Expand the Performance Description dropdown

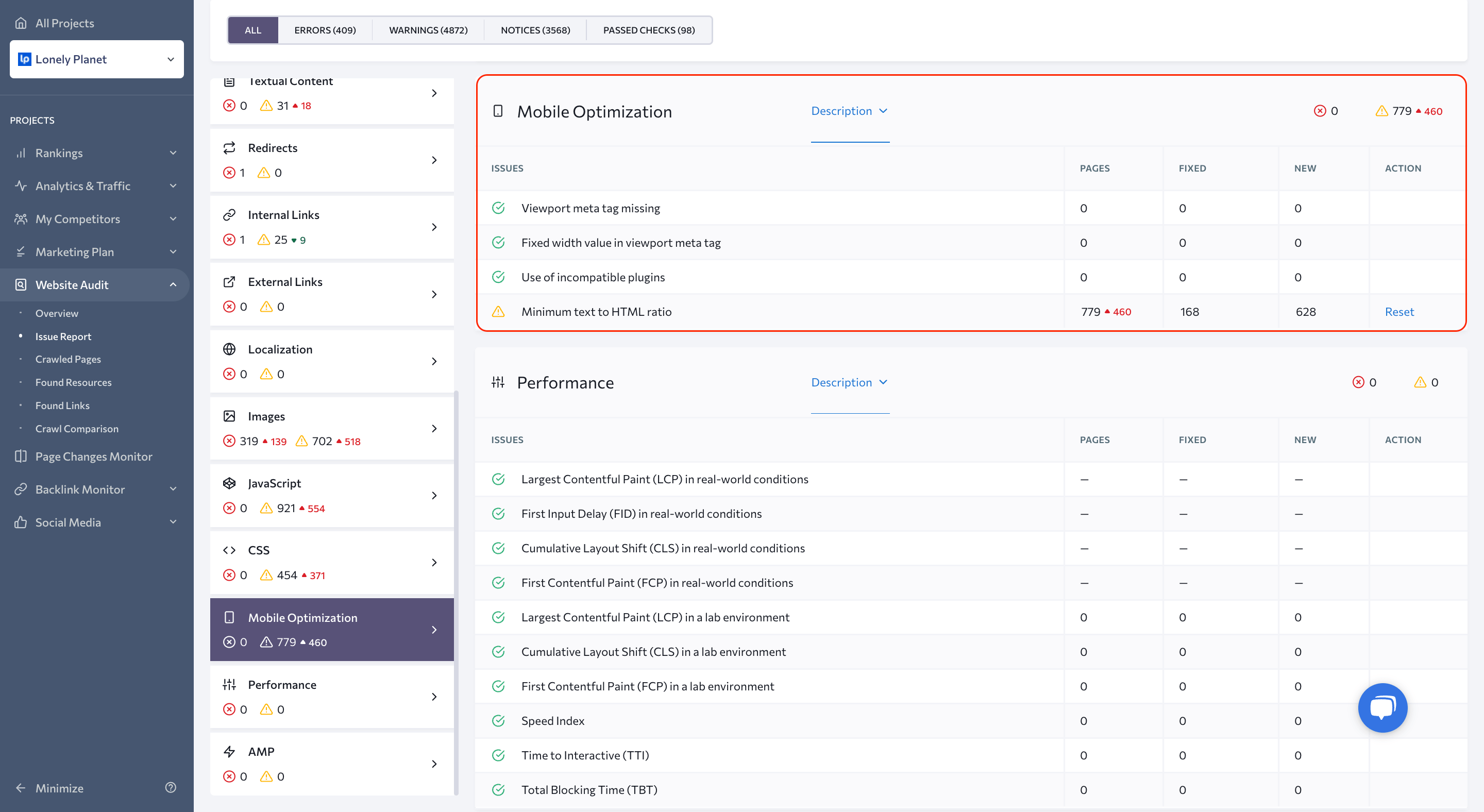pyautogui.click(x=849, y=381)
